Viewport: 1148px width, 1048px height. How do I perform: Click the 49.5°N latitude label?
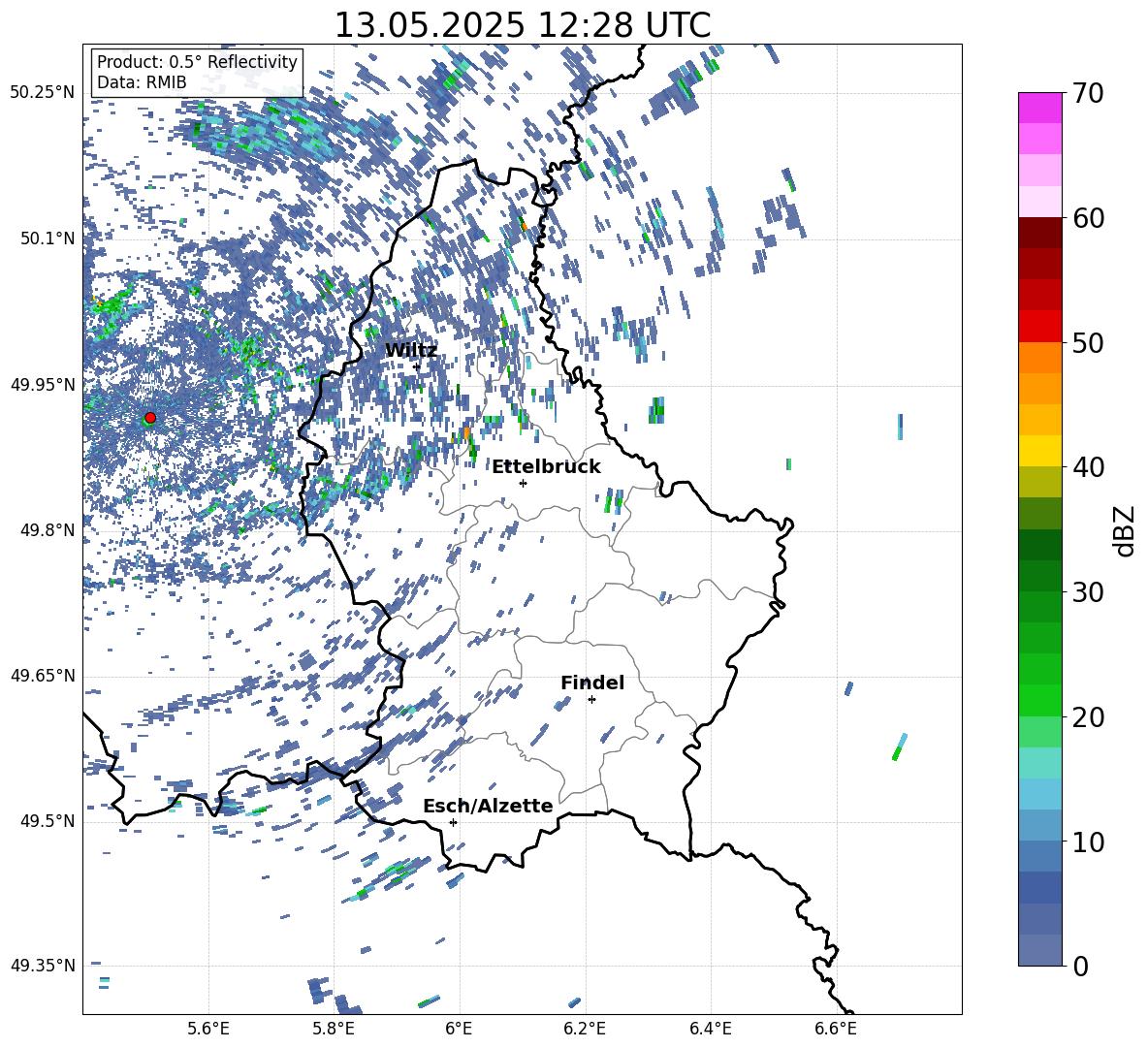click(x=48, y=821)
